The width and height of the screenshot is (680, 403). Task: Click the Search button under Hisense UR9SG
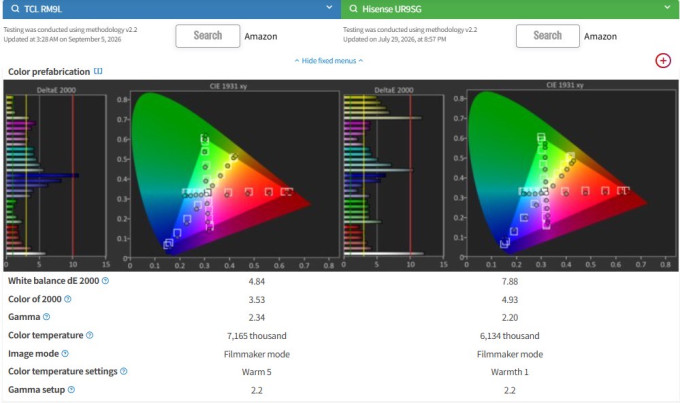[548, 36]
